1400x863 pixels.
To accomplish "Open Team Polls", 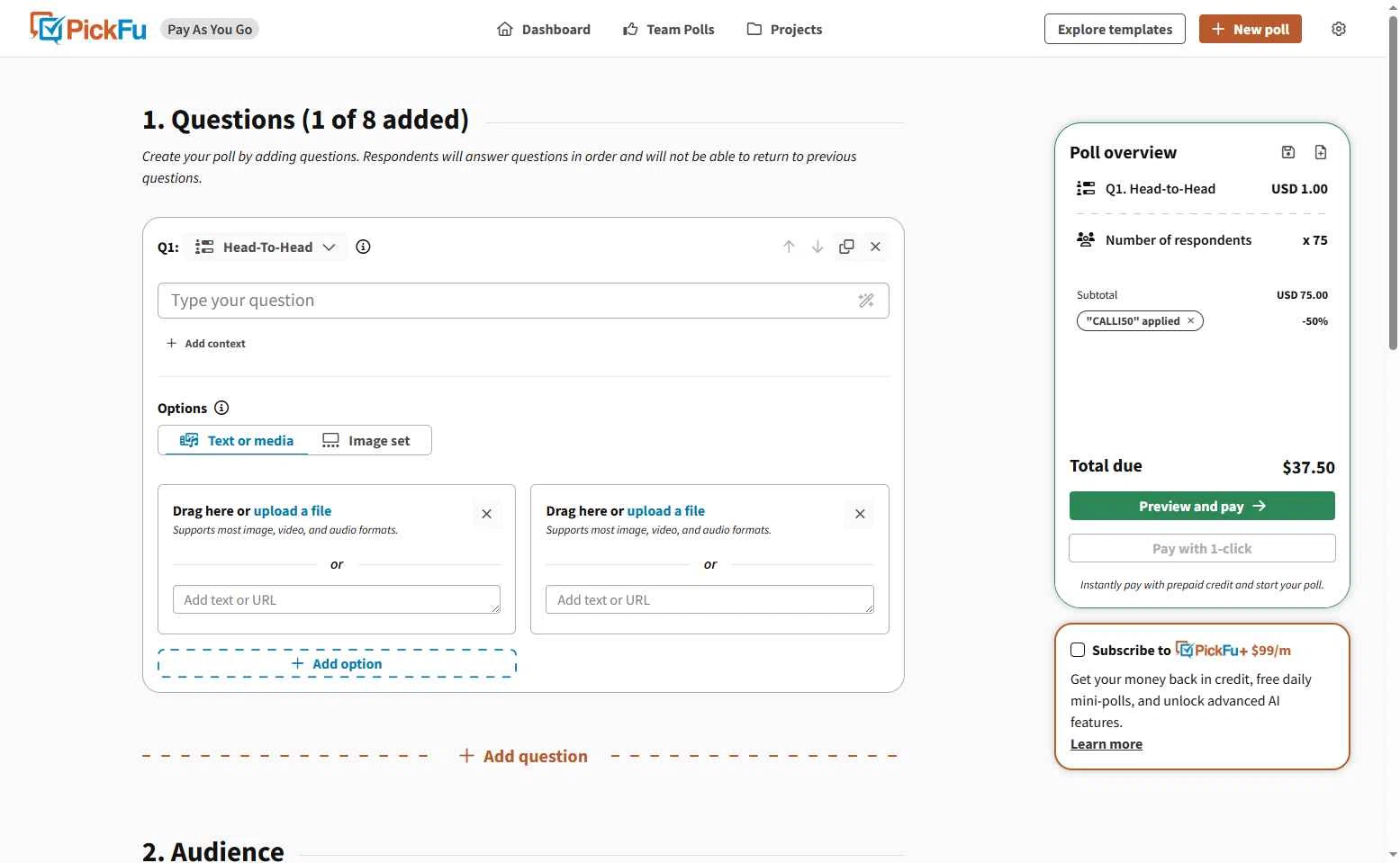I will (x=669, y=29).
